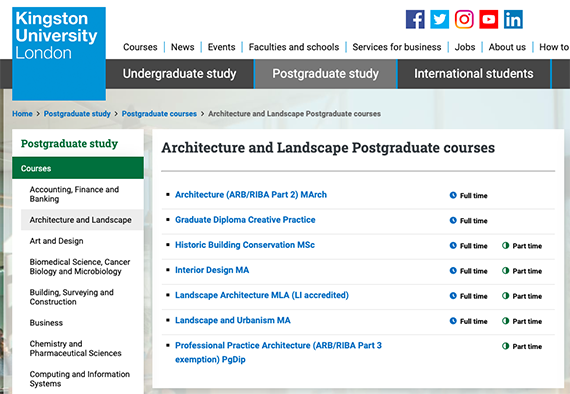Image resolution: width=570 pixels, height=394 pixels.
Task: Select Courses in the green sidebar
Action: pyautogui.click(x=78, y=168)
